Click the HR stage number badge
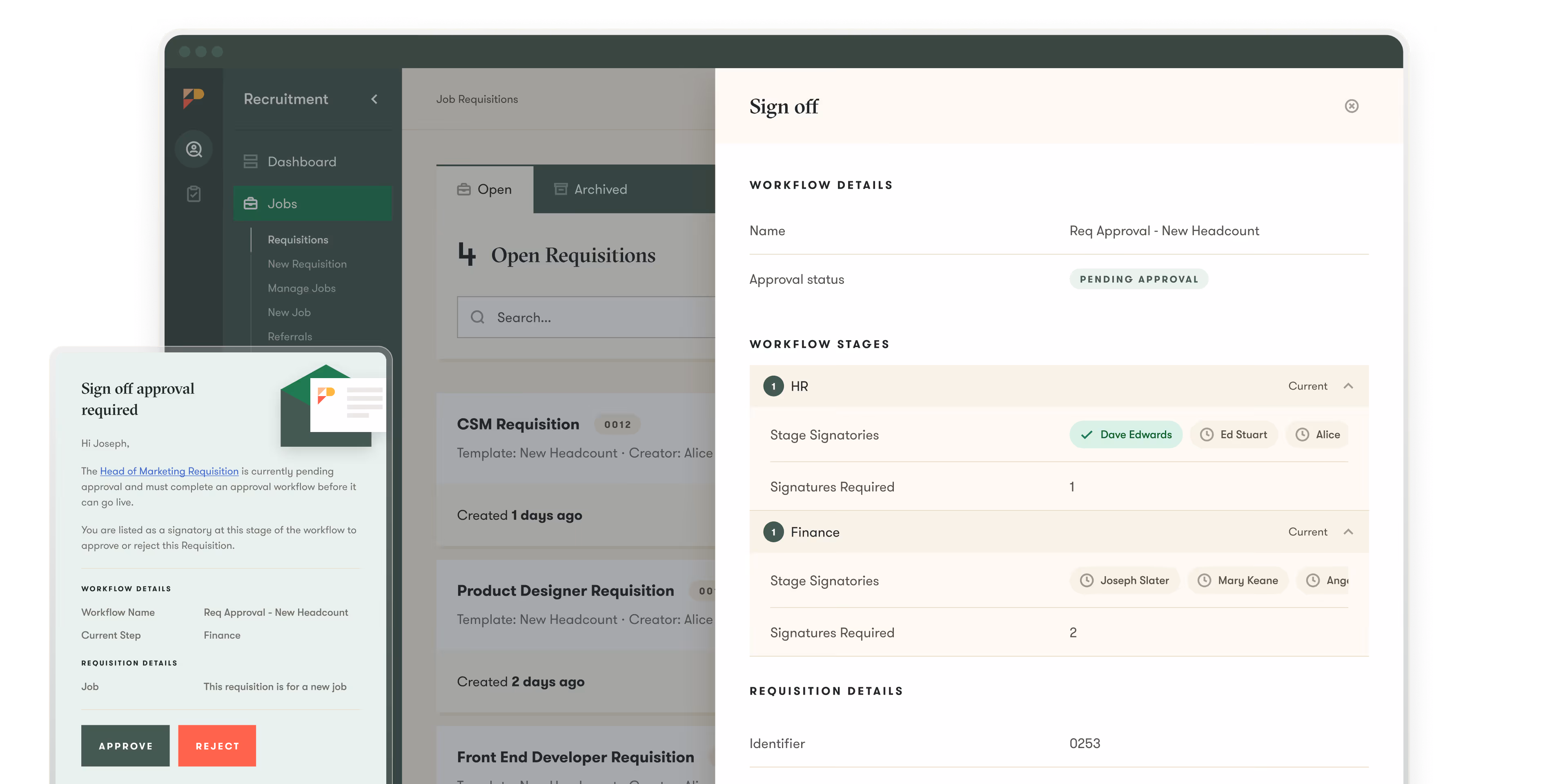Image resolution: width=1568 pixels, height=784 pixels. pyautogui.click(x=773, y=386)
